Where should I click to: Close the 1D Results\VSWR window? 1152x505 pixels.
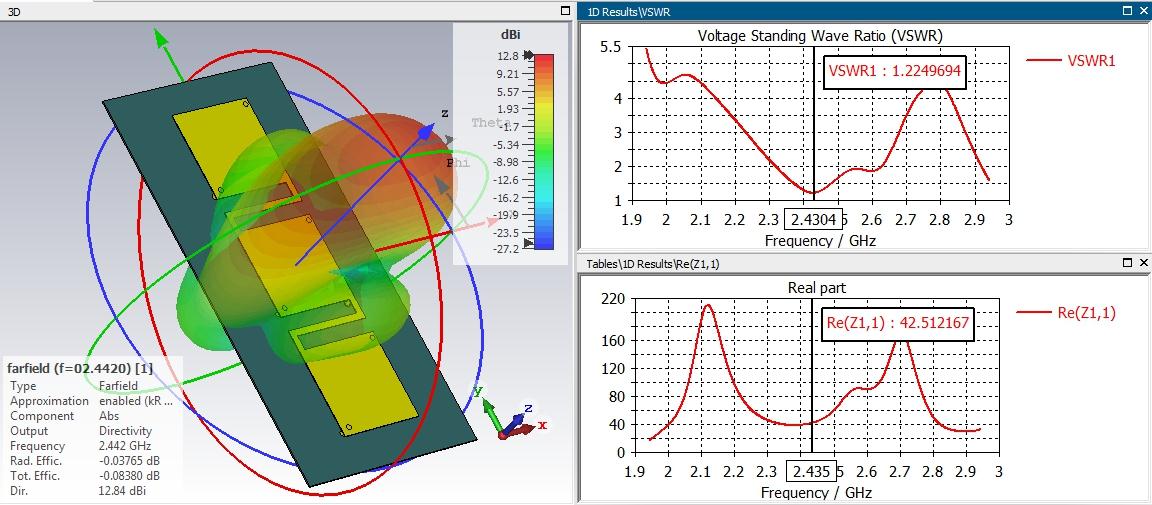pos(1143,11)
